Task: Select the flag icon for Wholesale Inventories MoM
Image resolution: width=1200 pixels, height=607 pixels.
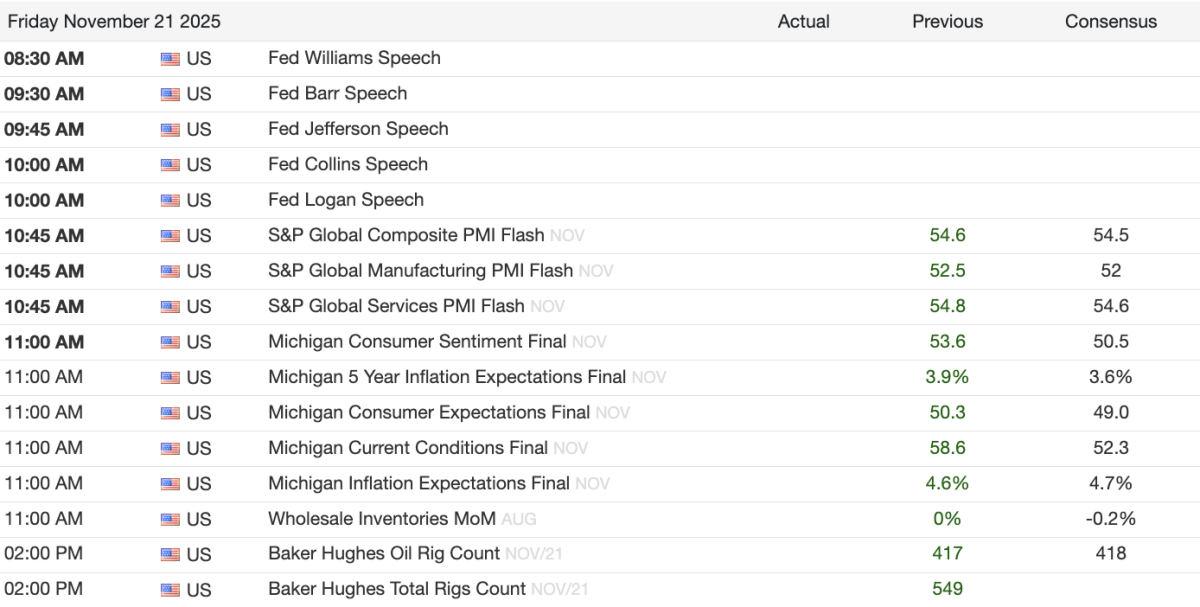Action: [170, 519]
